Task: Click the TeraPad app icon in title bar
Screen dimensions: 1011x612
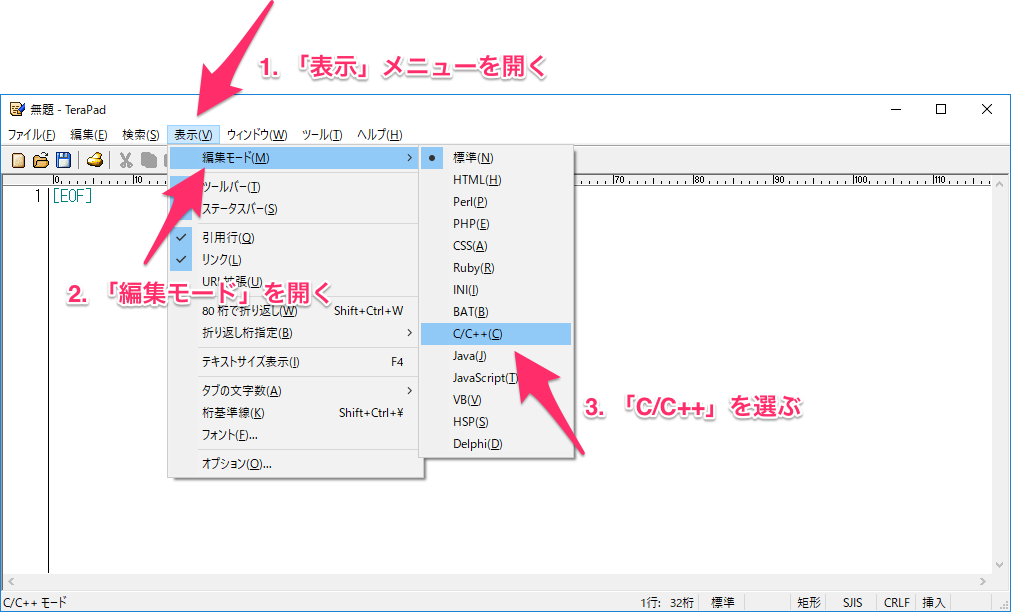Action: (17, 109)
